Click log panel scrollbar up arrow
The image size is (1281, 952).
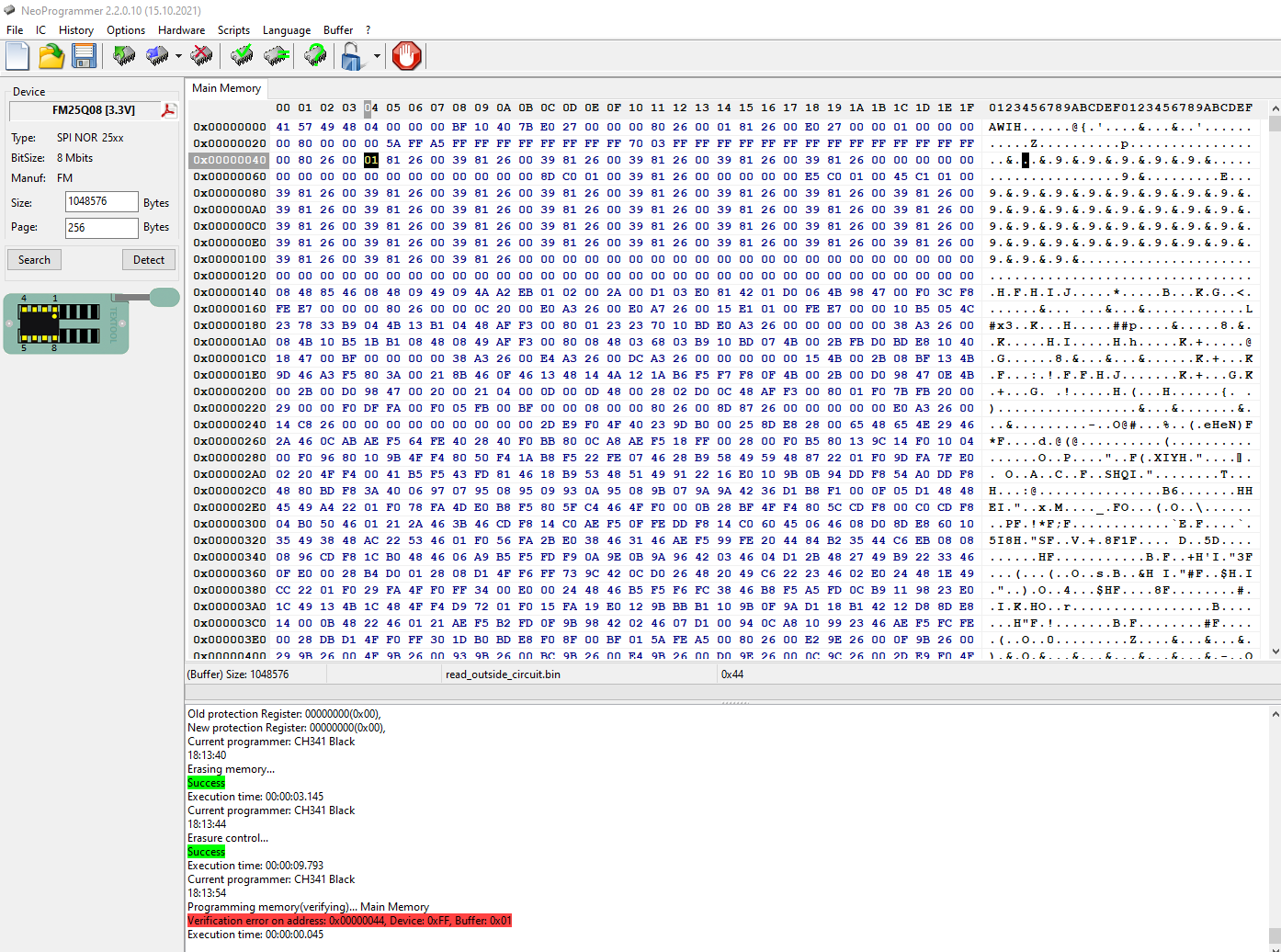[x=1275, y=714]
